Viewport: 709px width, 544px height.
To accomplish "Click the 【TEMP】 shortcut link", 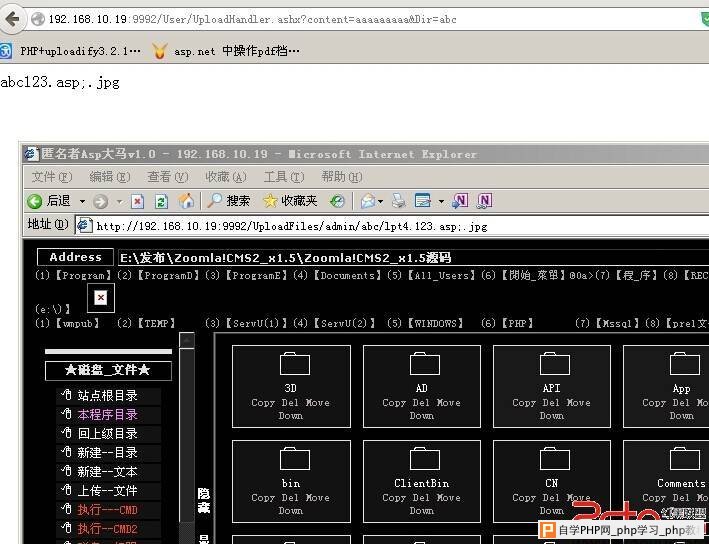I will tap(156, 323).
